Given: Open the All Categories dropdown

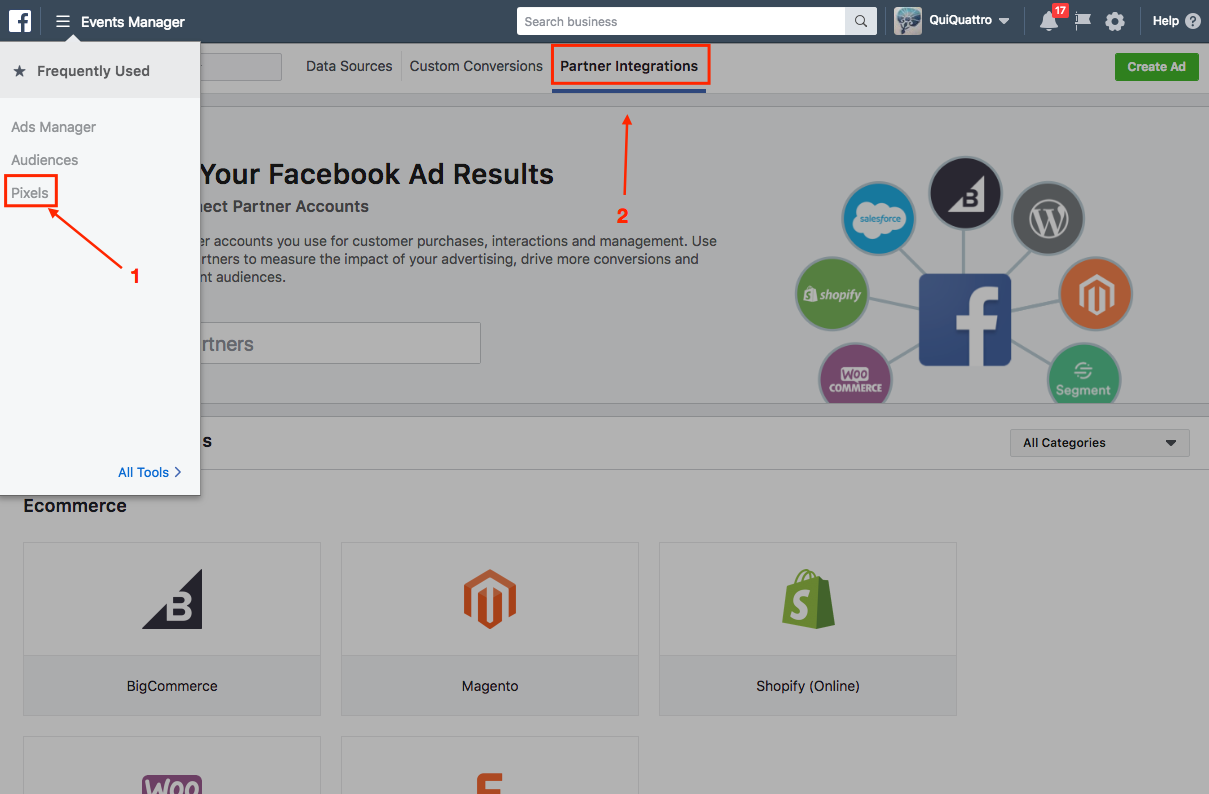Looking at the screenshot, I should pos(1100,443).
